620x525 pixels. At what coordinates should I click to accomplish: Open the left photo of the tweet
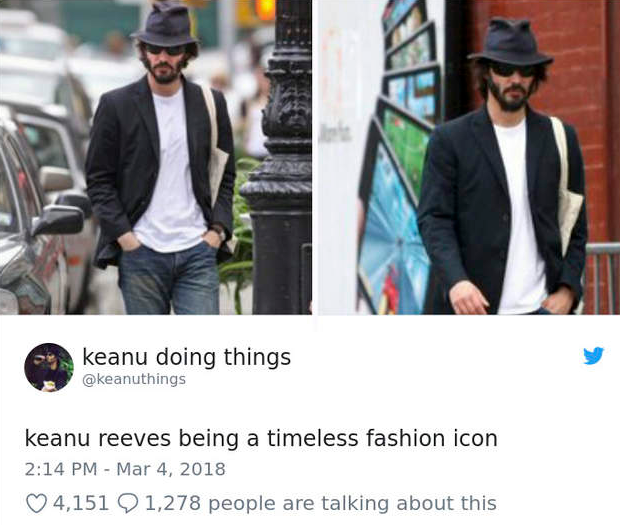coord(156,157)
